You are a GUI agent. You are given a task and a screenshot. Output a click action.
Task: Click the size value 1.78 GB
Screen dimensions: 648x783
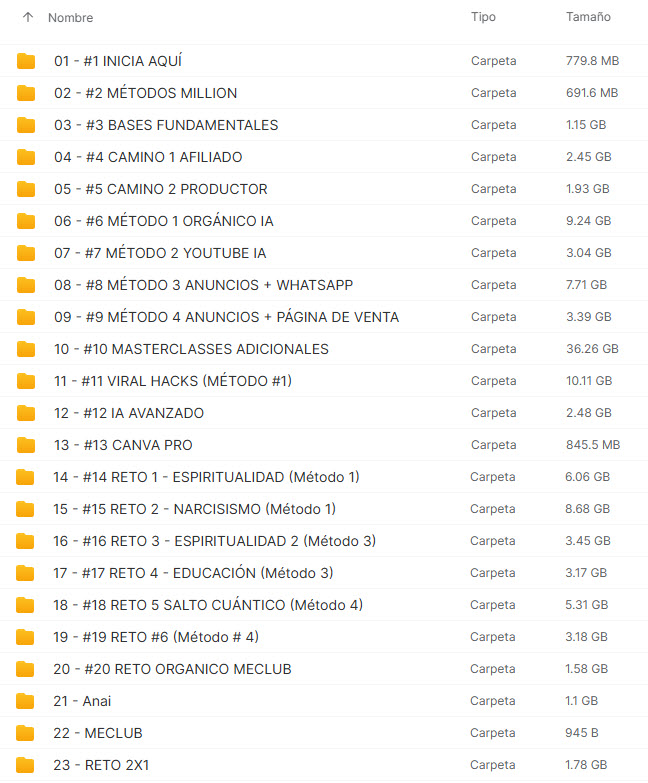click(586, 765)
